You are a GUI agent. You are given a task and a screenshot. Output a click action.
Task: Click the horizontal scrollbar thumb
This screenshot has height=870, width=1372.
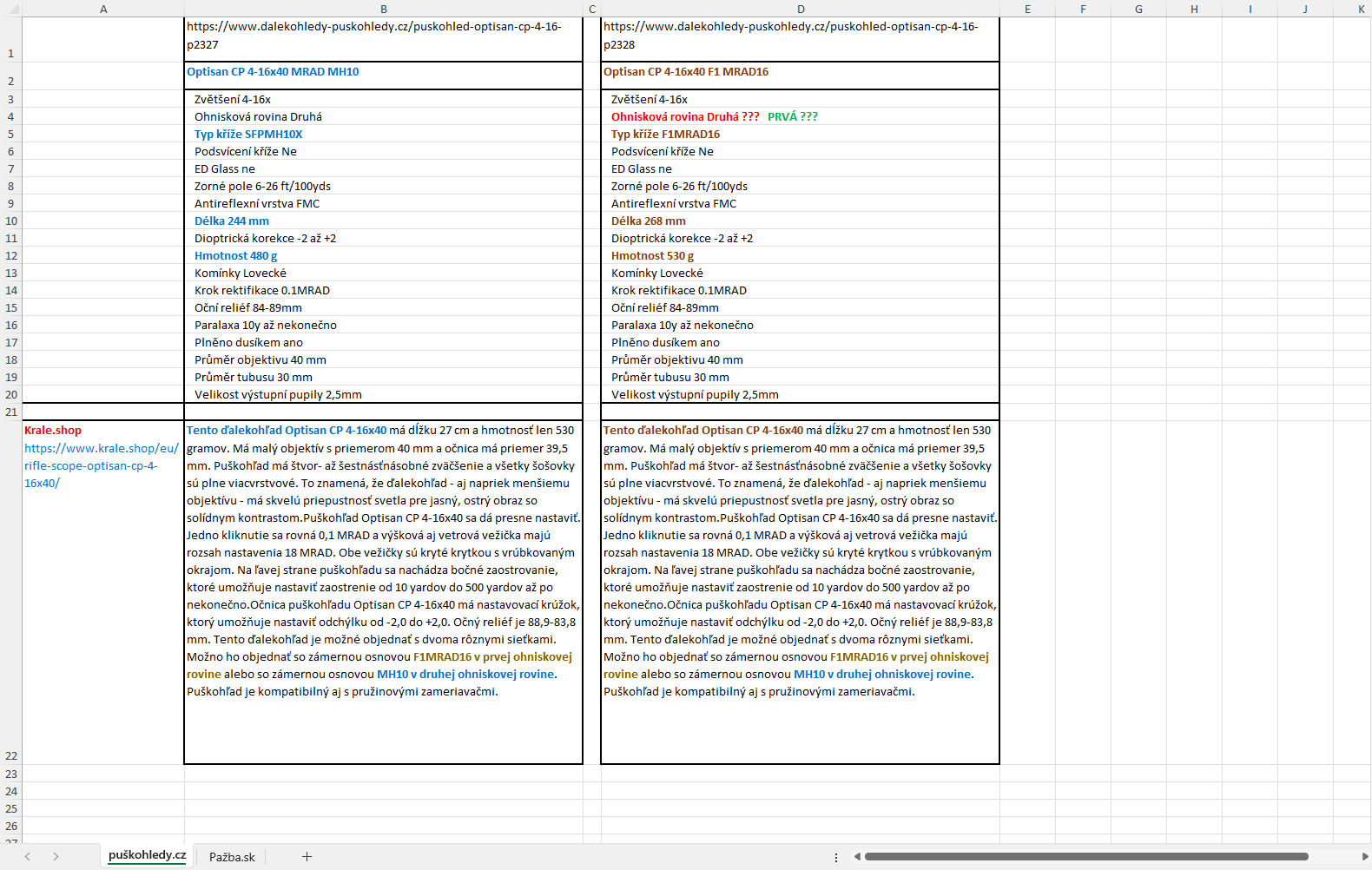1085,857
